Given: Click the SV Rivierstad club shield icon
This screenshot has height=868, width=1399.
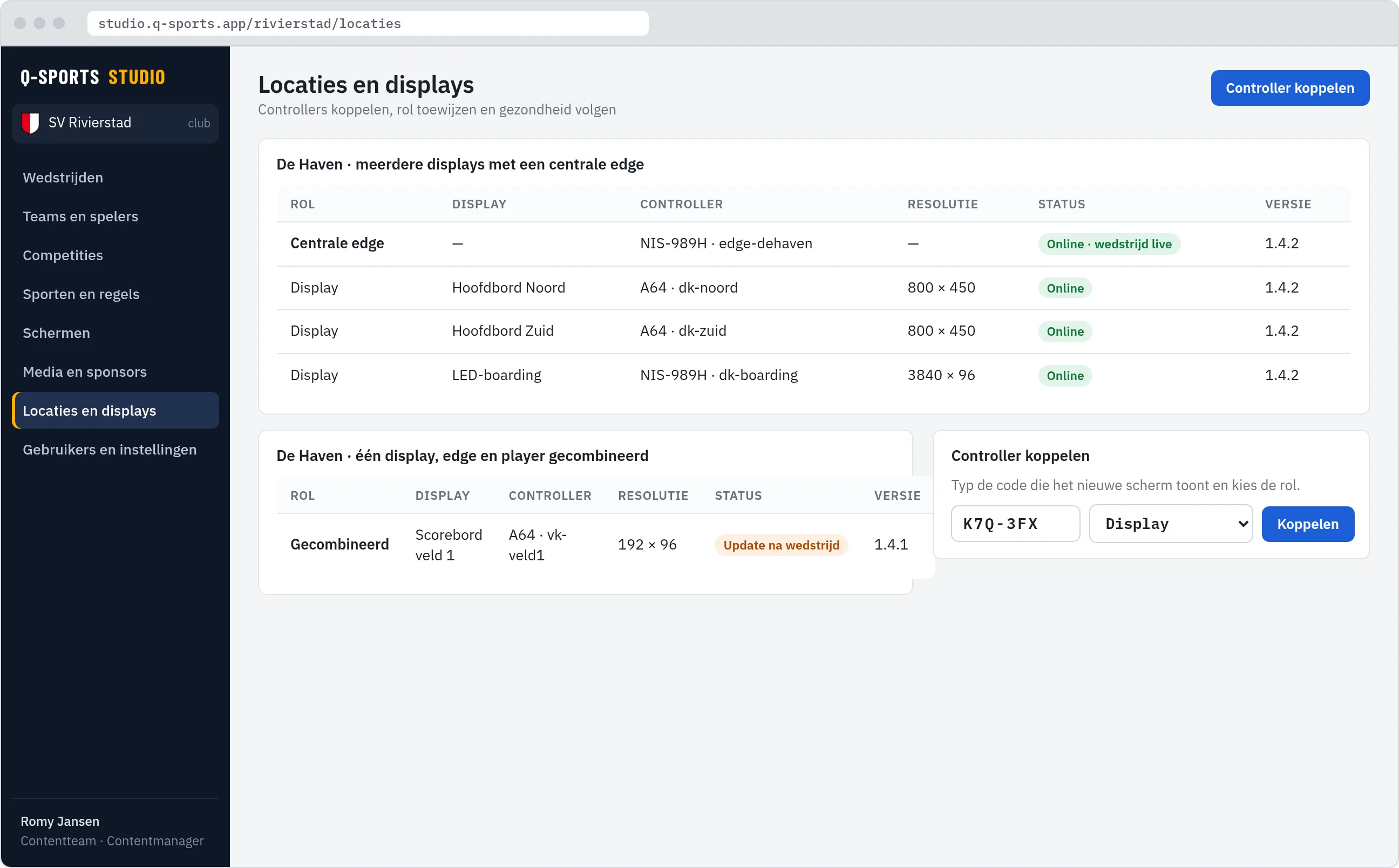Looking at the screenshot, I should (x=30, y=123).
